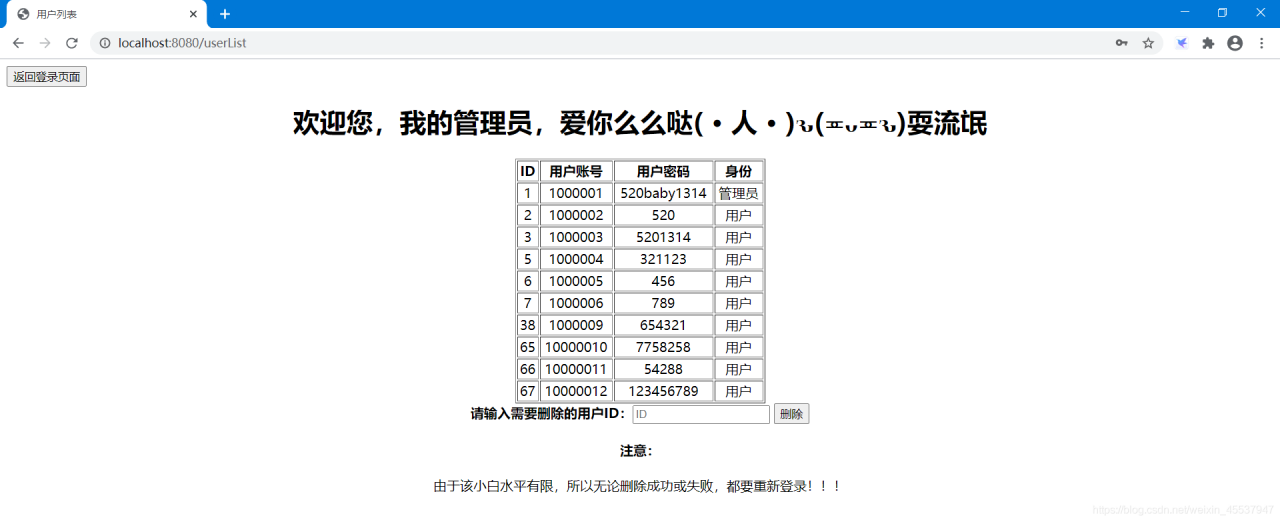Open the Extensions puzzle icon

tap(1208, 43)
